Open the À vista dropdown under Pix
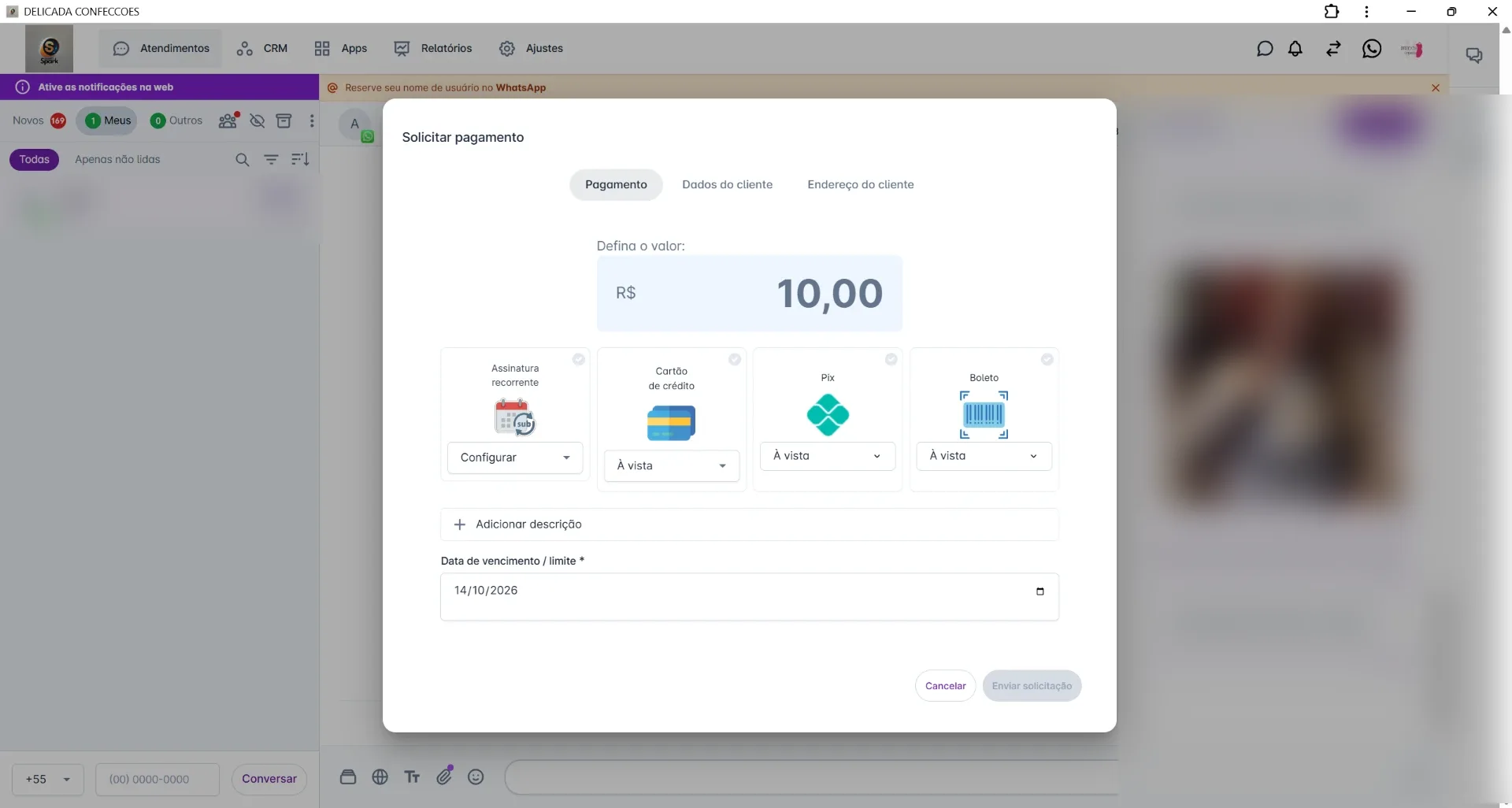The width and height of the screenshot is (1512, 808). point(828,456)
